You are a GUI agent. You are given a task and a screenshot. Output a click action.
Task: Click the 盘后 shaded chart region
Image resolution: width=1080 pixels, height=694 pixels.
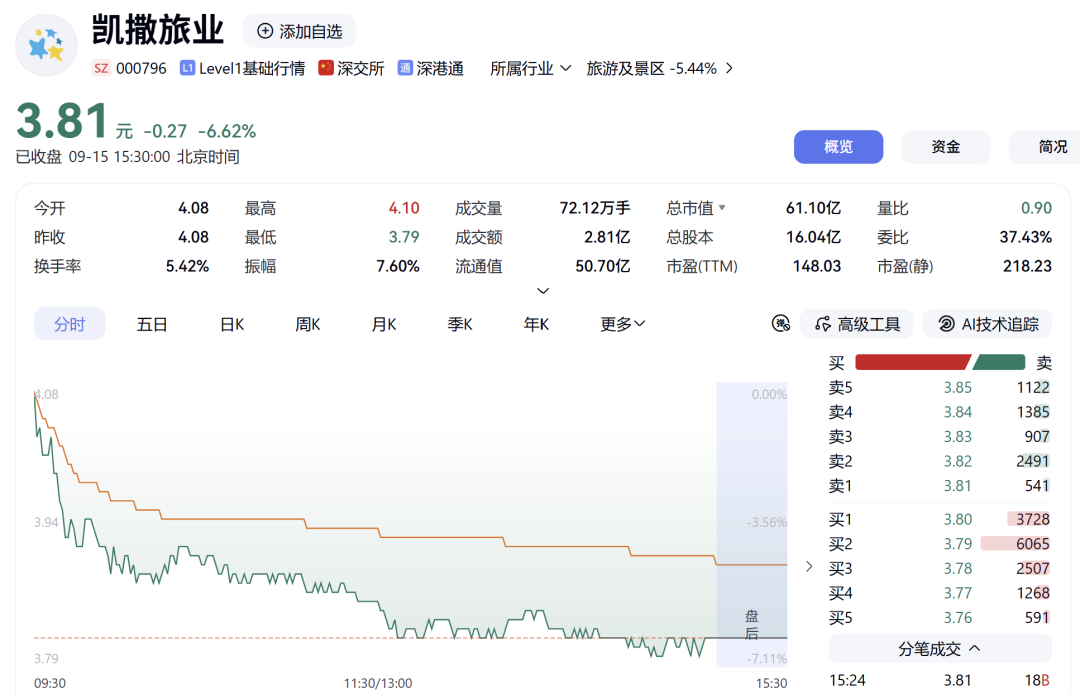tap(751, 525)
